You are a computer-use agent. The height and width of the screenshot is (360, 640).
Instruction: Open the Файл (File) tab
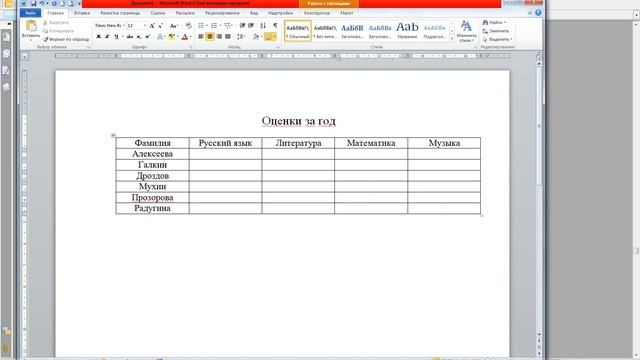pyautogui.click(x=30, y=13)
